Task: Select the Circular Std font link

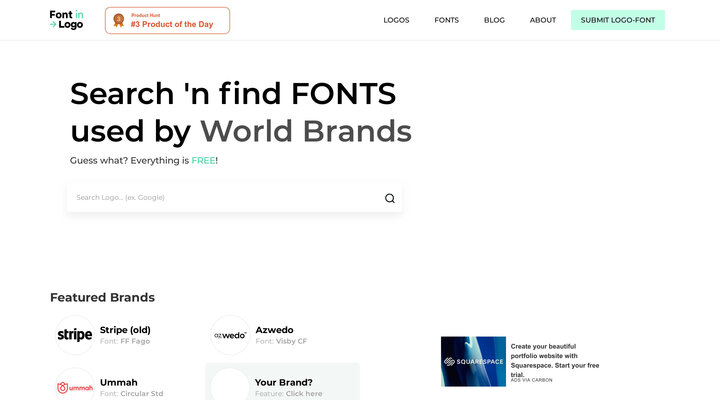Action: pyautogui.click(x=141, y=394)
